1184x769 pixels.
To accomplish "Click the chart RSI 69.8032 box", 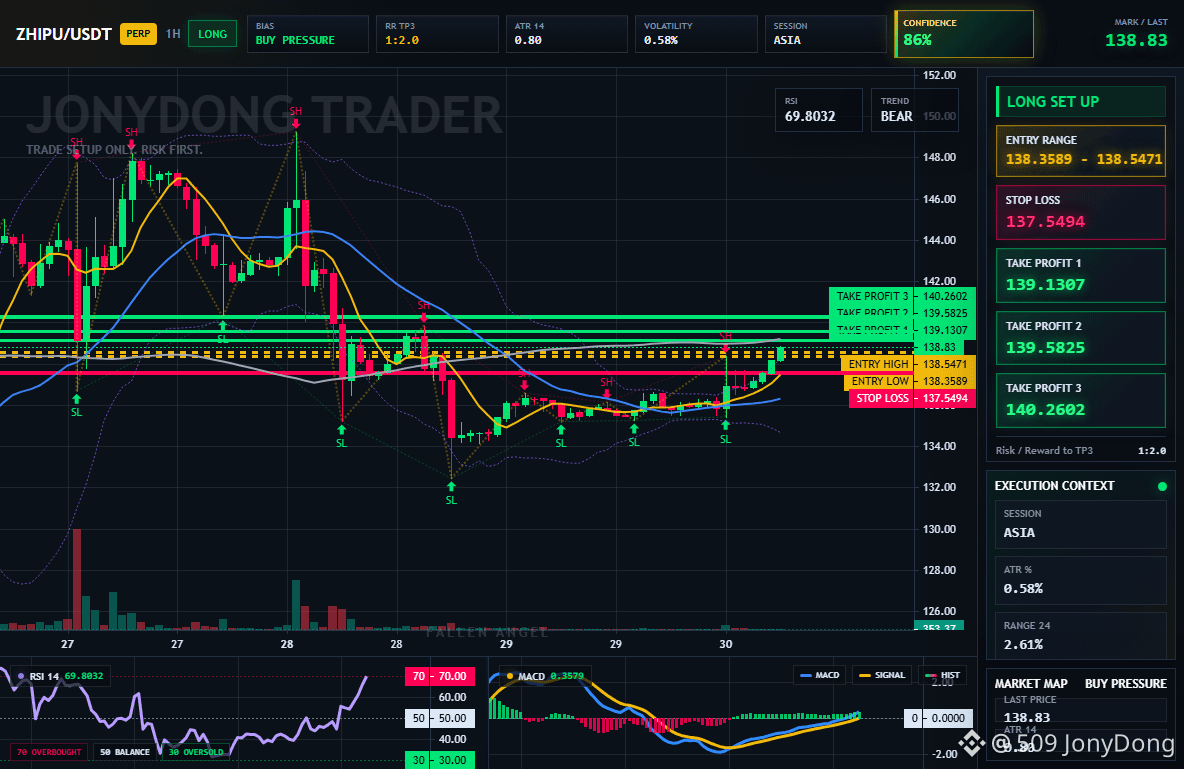I will click(x=819, y=110).
